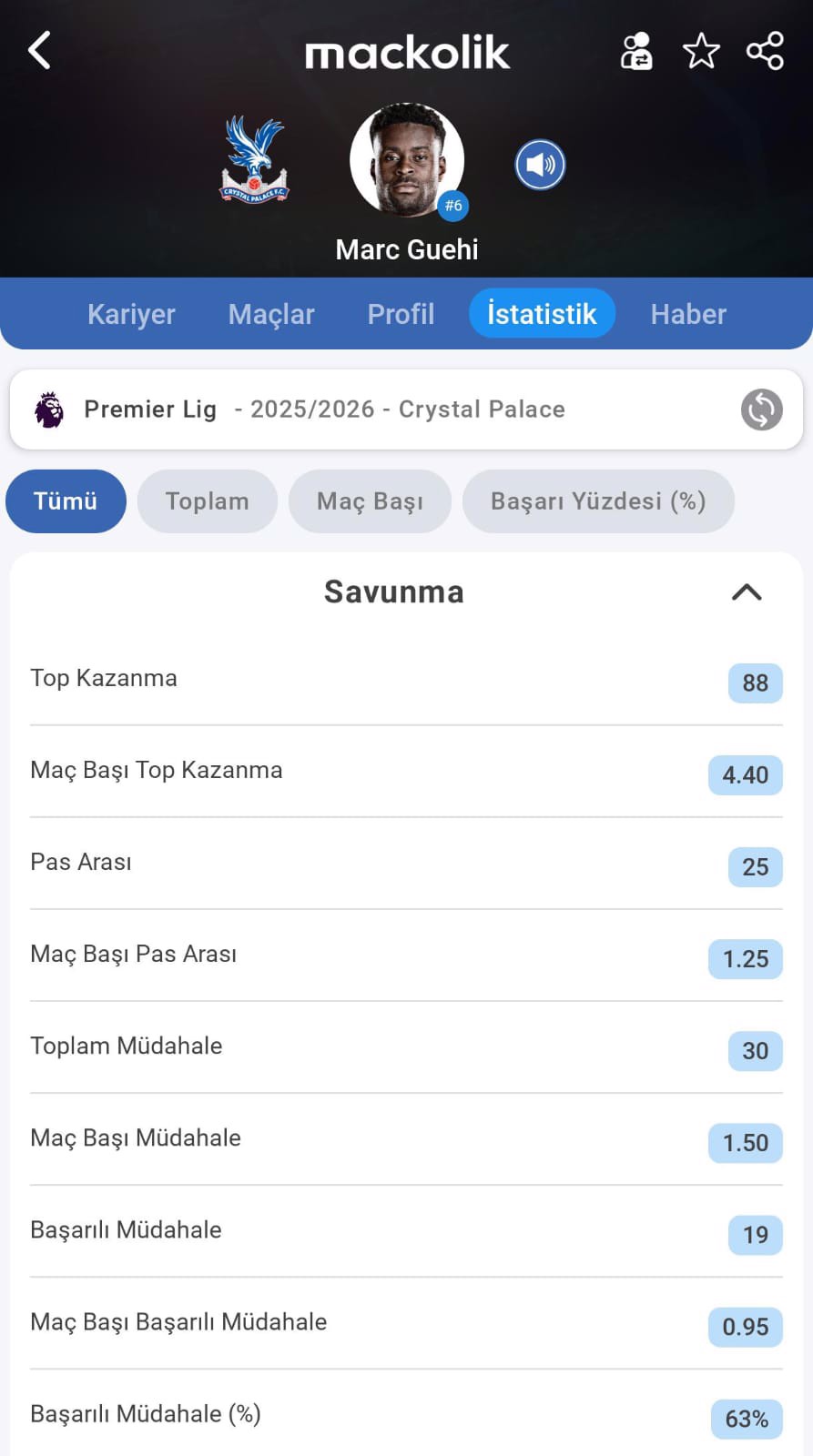Open the player comparison icon

click(x=636, y=51)
